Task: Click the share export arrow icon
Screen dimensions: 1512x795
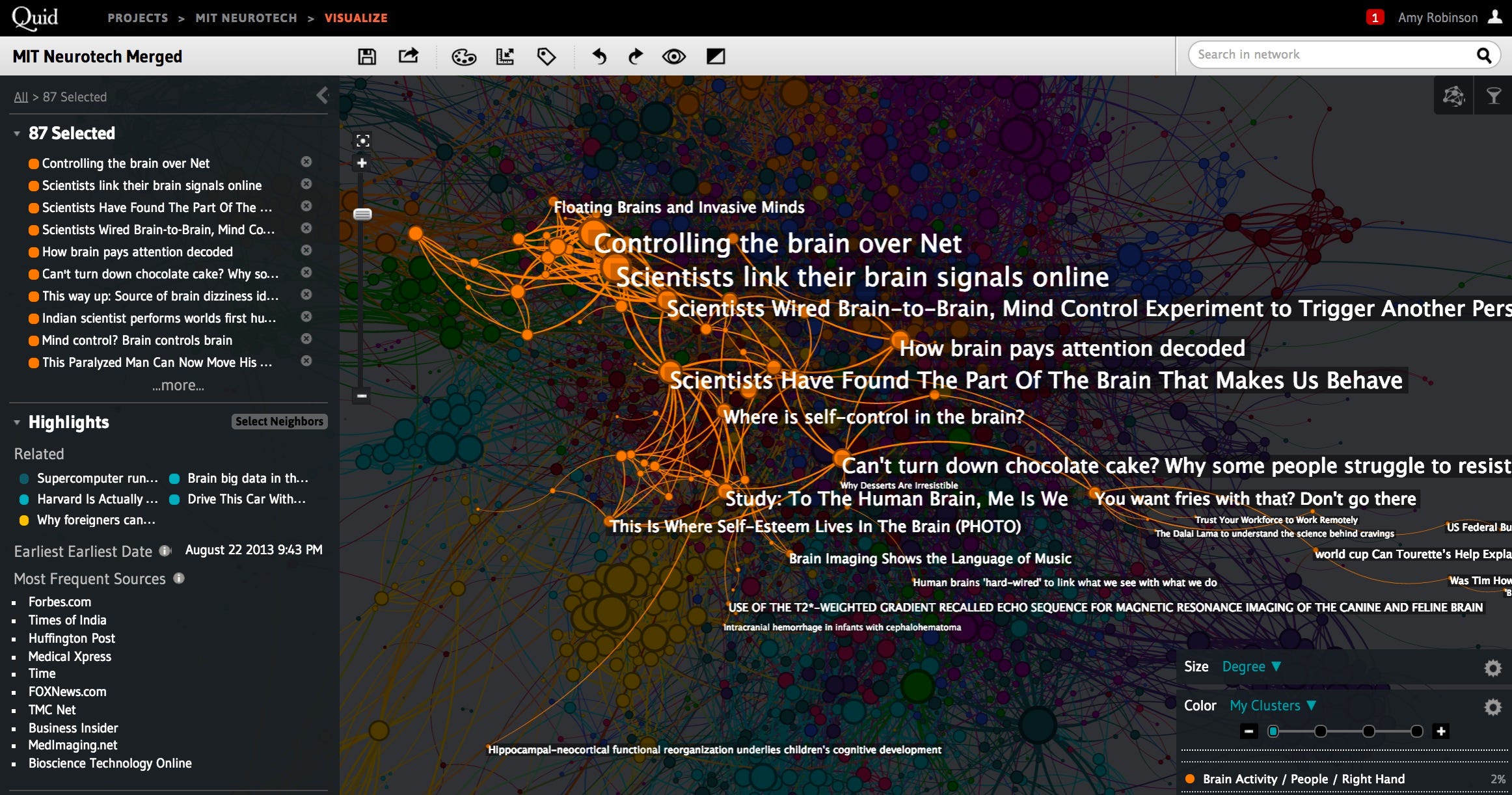Action: pyautogui.click(x=409, y=57)
